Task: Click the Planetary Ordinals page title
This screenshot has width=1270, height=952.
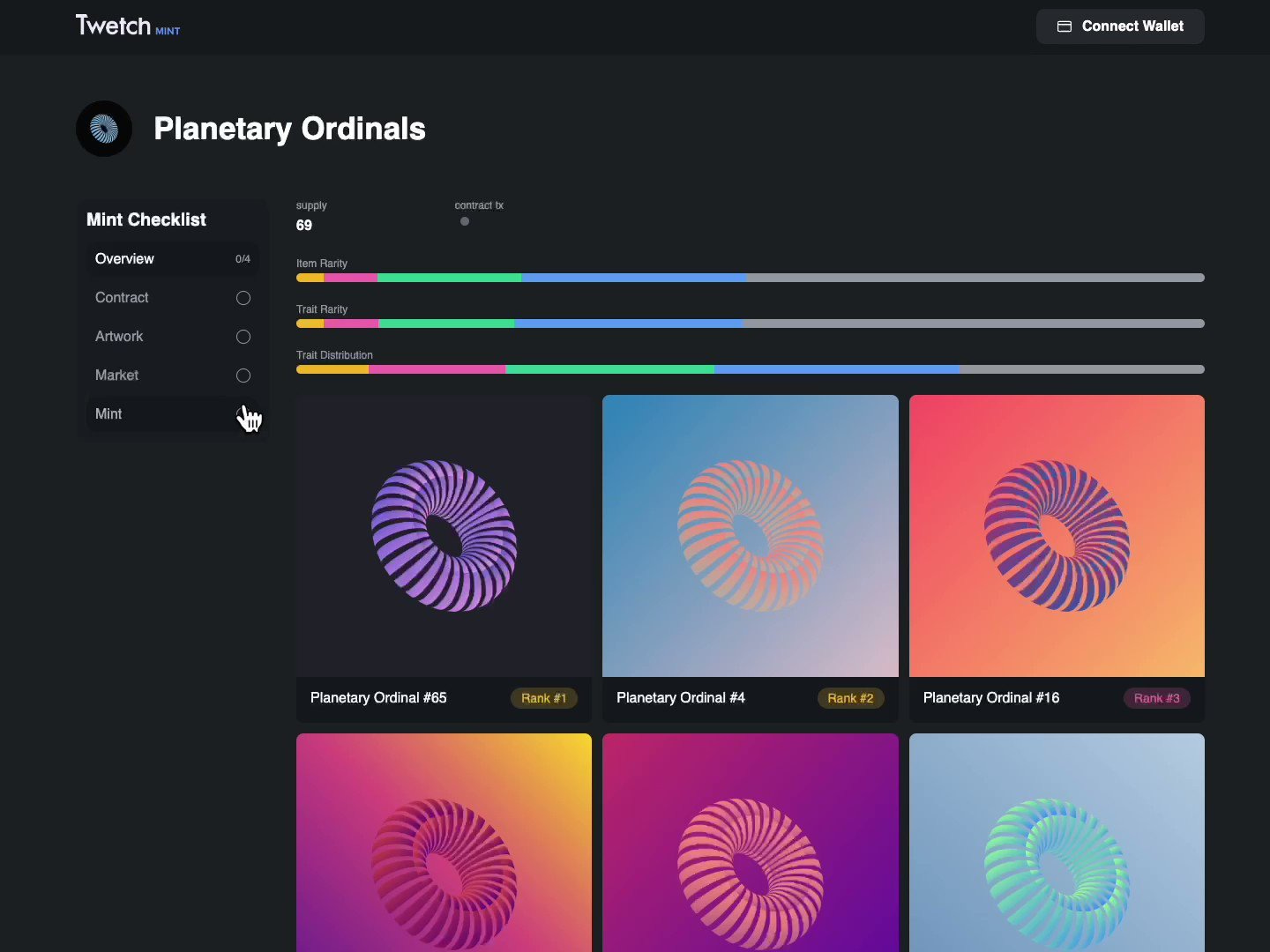Action: click(x=289, y=129)
